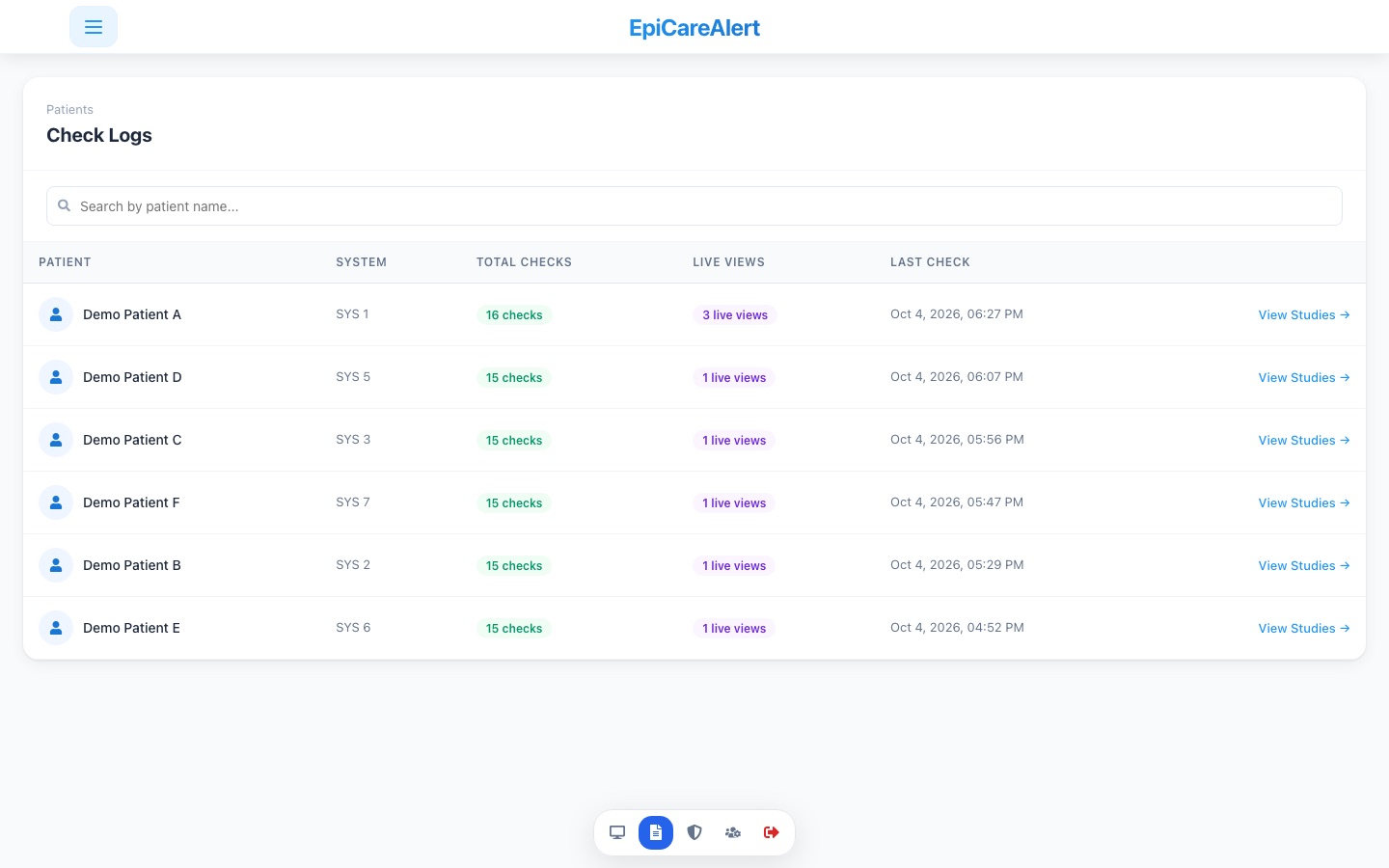Image resolution: width=1389 pixels, height=868 pixels.
Task: Select the Demo Patient A name
Action: point(132,314)
